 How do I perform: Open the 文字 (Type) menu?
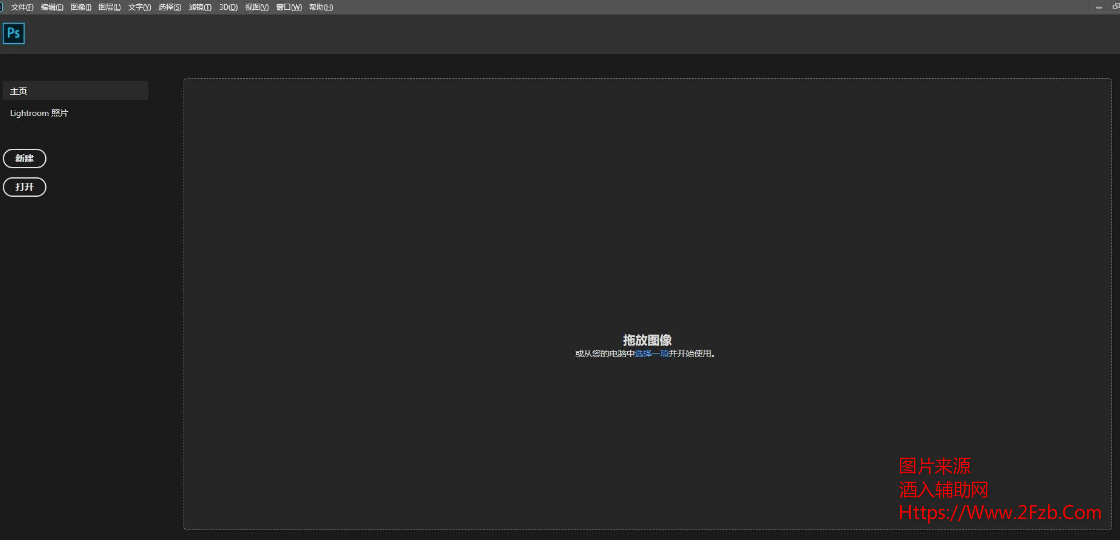[x=140, y=7]
